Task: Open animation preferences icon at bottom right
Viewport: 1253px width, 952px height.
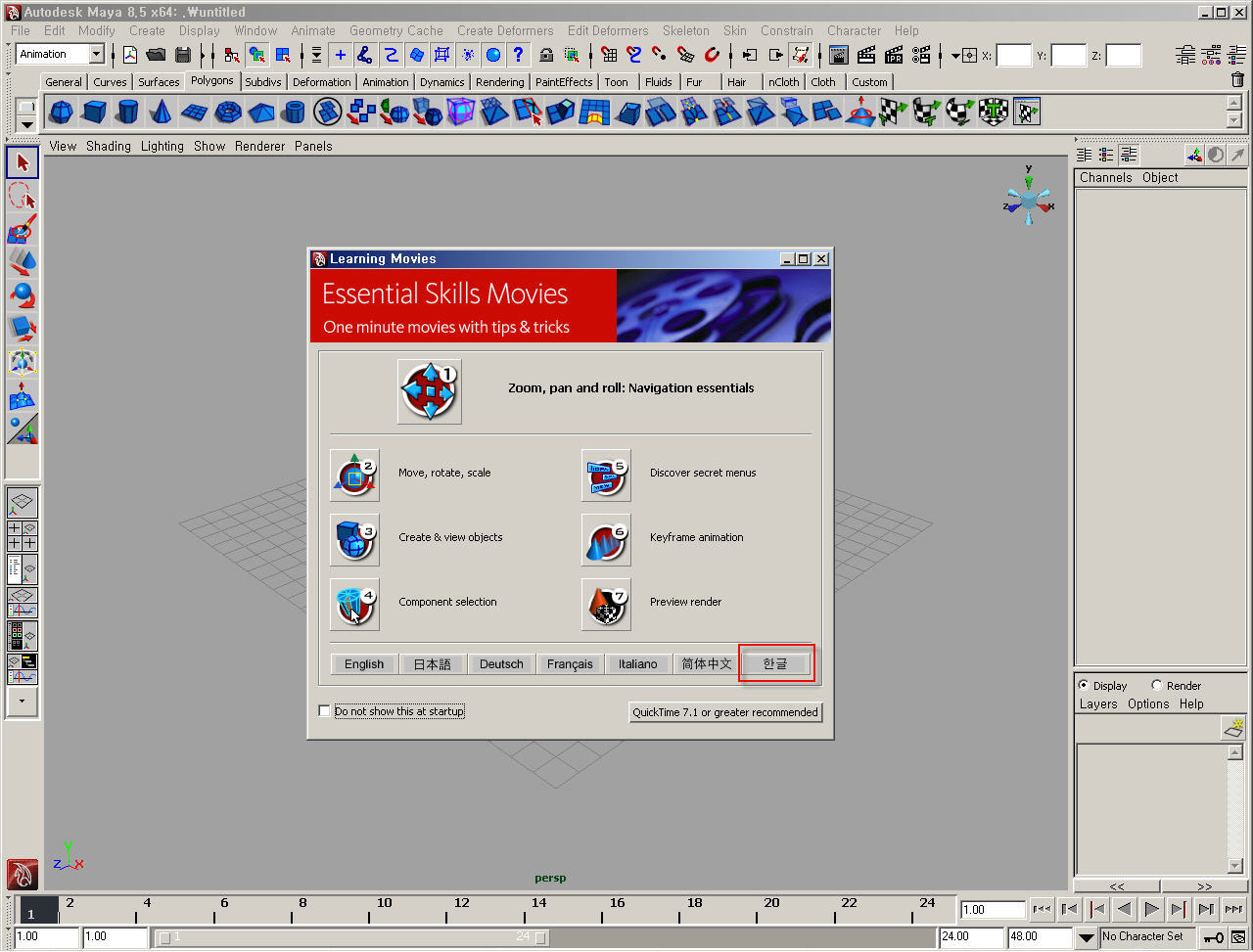Action: tap(1238, 937)
